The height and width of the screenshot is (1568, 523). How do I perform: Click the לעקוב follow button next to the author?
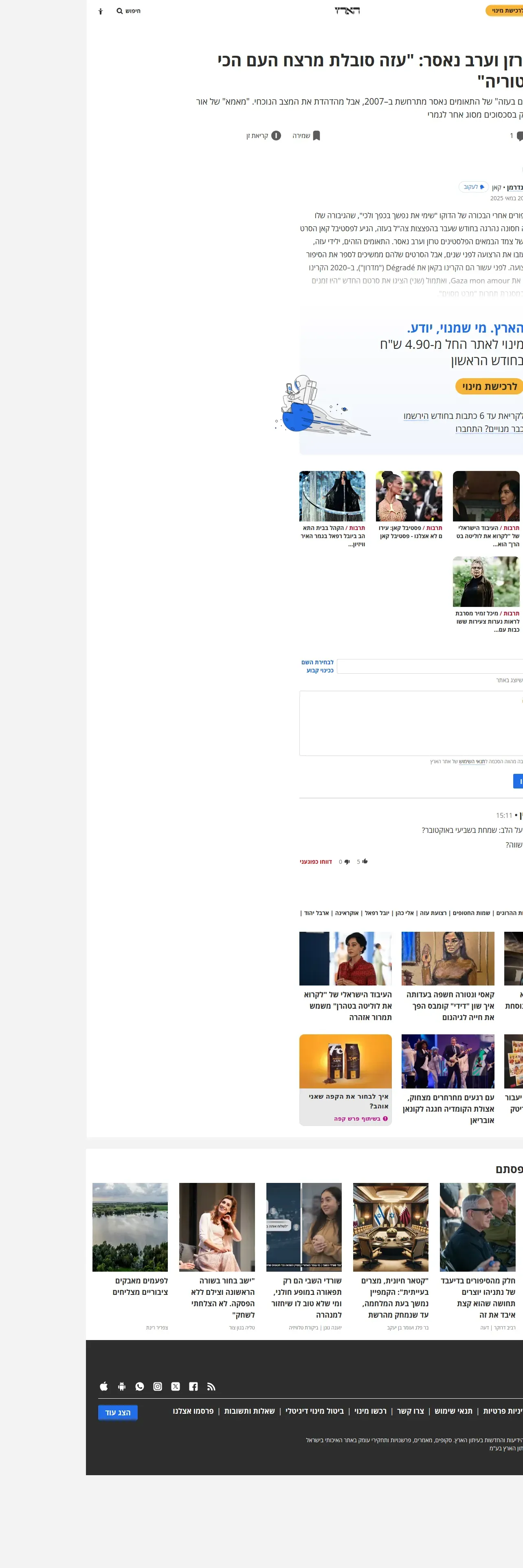point(474,187)
